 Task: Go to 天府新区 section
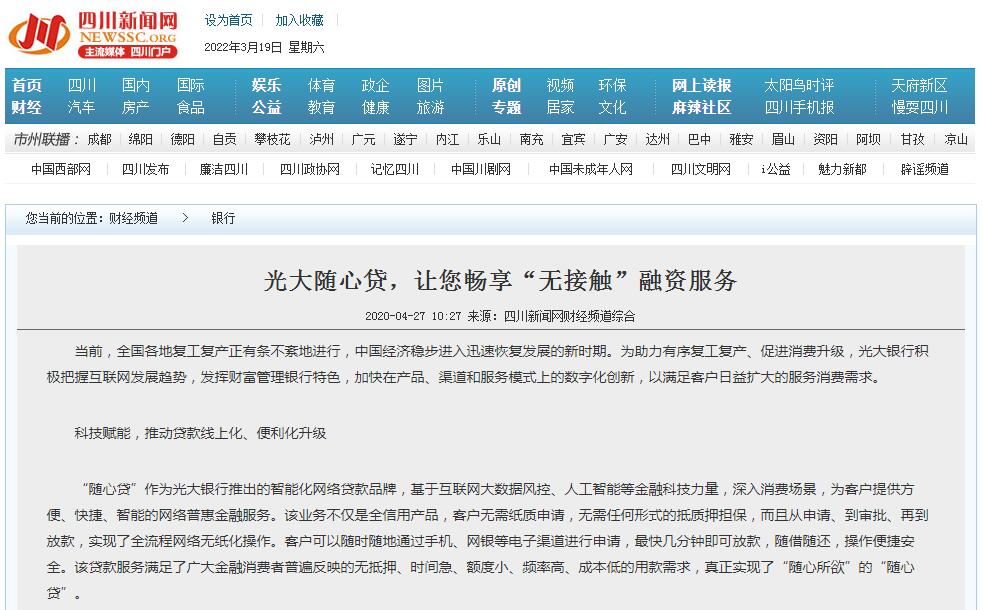pyautogui.click(x=920, y=85)
